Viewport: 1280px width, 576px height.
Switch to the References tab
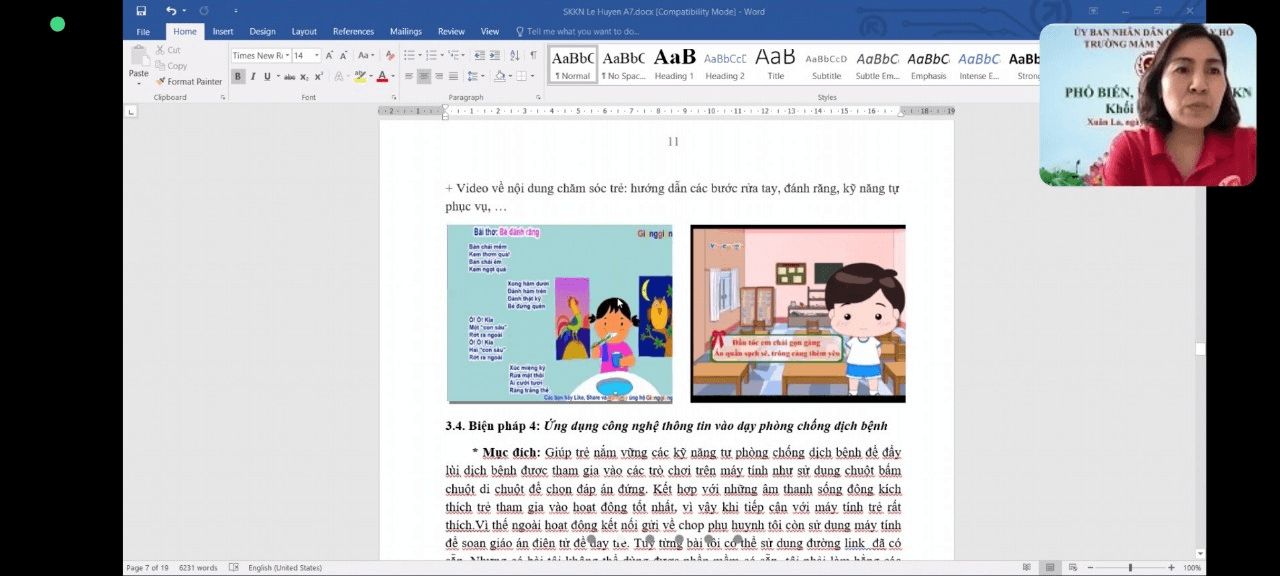pos(353,32)
